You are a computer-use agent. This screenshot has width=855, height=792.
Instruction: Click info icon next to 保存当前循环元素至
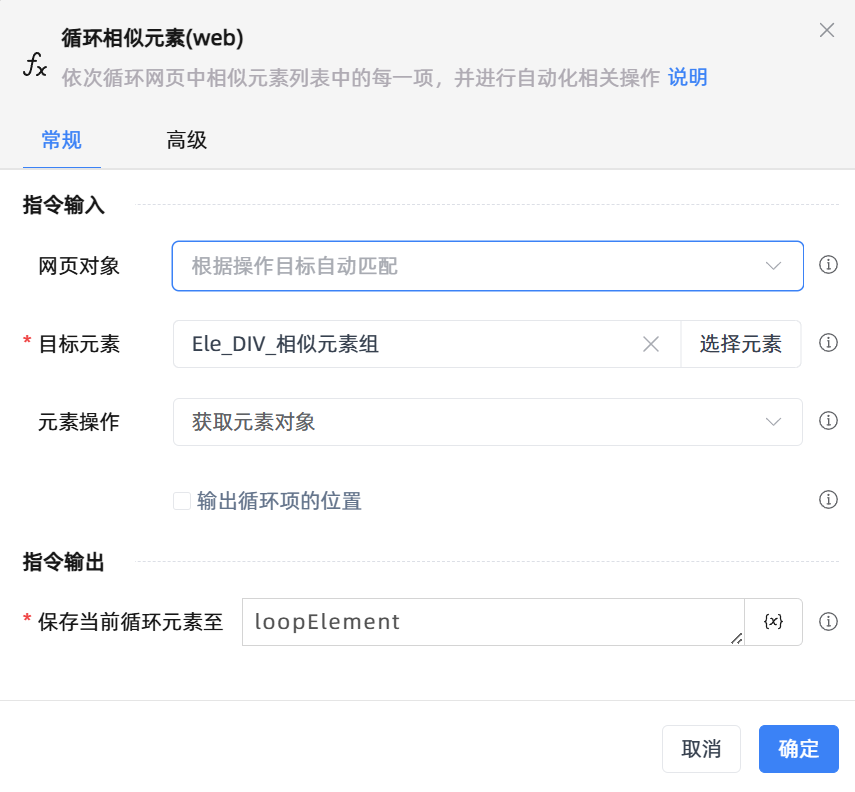coord(828,622)
